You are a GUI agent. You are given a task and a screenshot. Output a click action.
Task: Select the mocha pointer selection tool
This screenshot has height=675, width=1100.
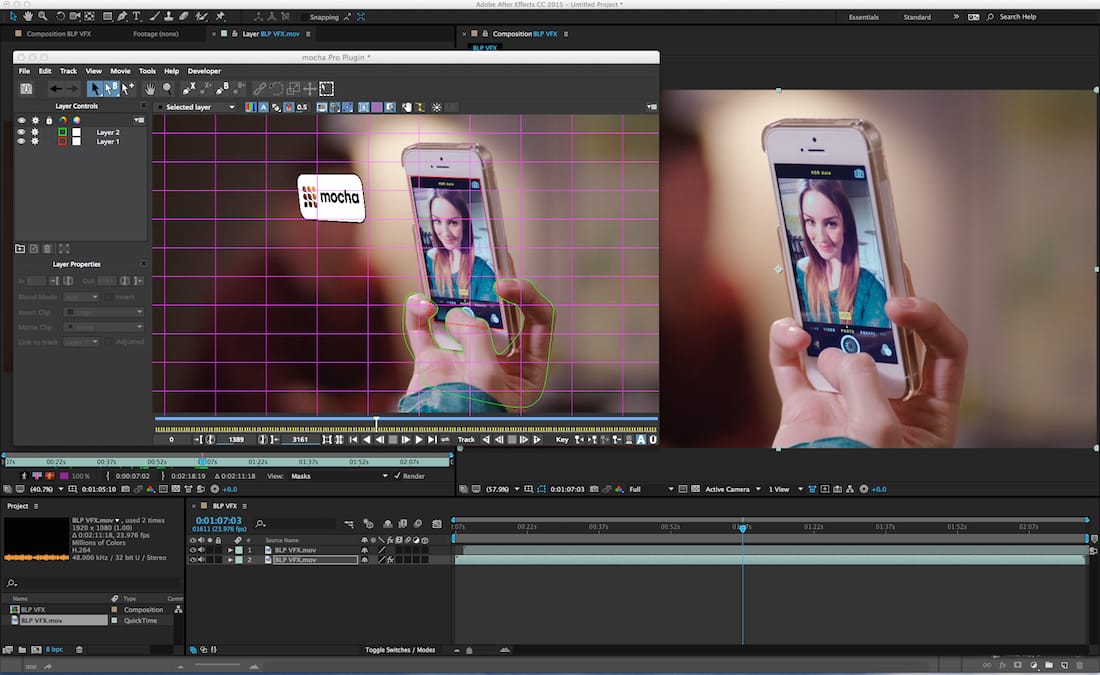[95, 88]
